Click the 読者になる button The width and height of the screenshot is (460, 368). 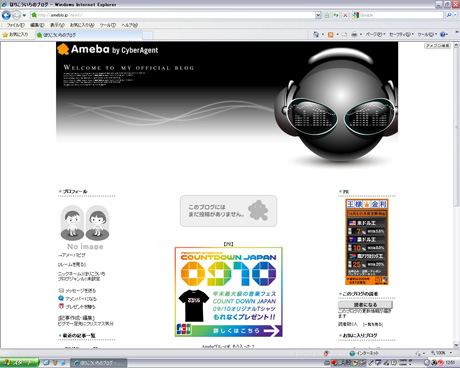pyautogui.click(x=365, y=305)
